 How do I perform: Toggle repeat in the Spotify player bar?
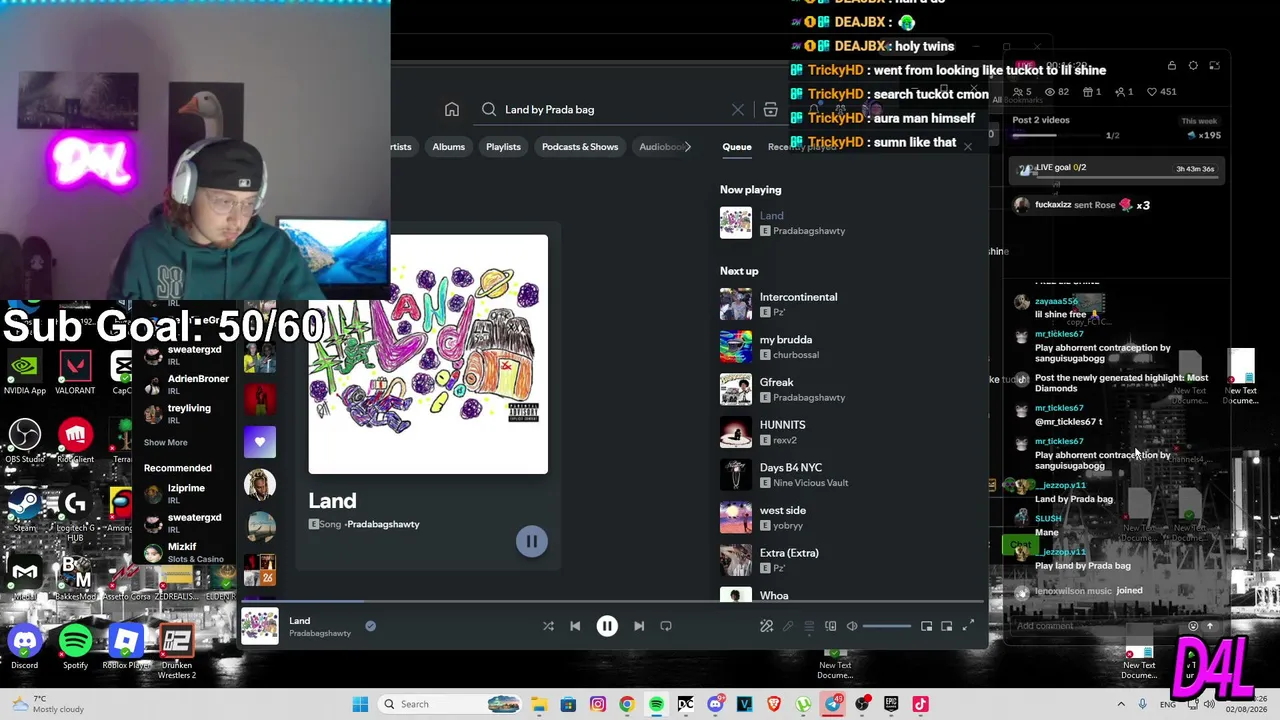coord(666,626)
